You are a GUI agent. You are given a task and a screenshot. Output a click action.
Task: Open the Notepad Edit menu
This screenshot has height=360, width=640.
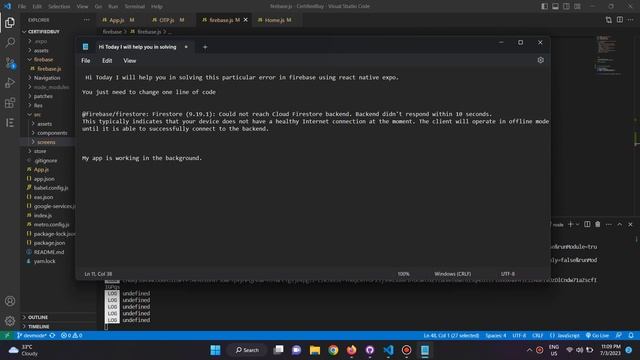click(107, 60)
